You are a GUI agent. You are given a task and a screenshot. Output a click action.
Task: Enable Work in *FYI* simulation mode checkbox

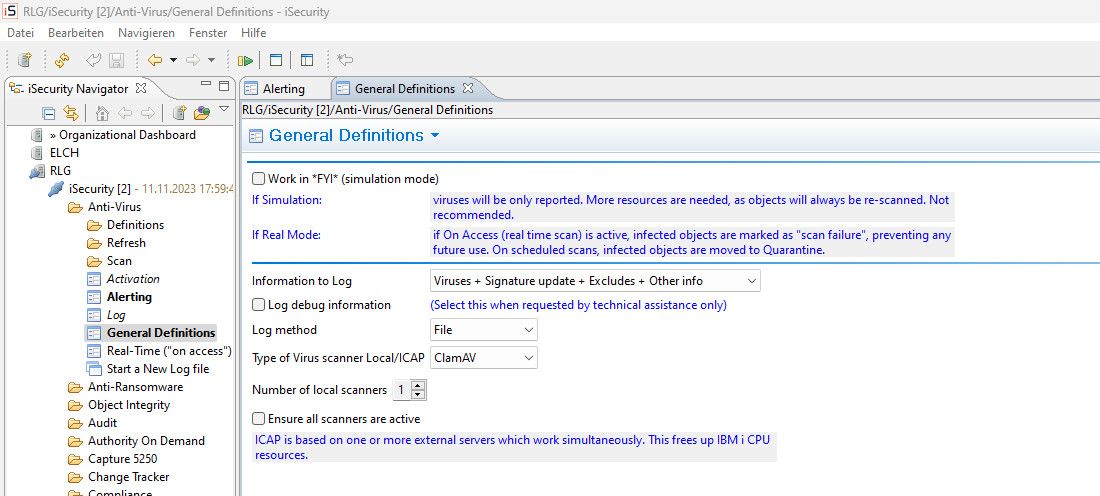(258, 179)
